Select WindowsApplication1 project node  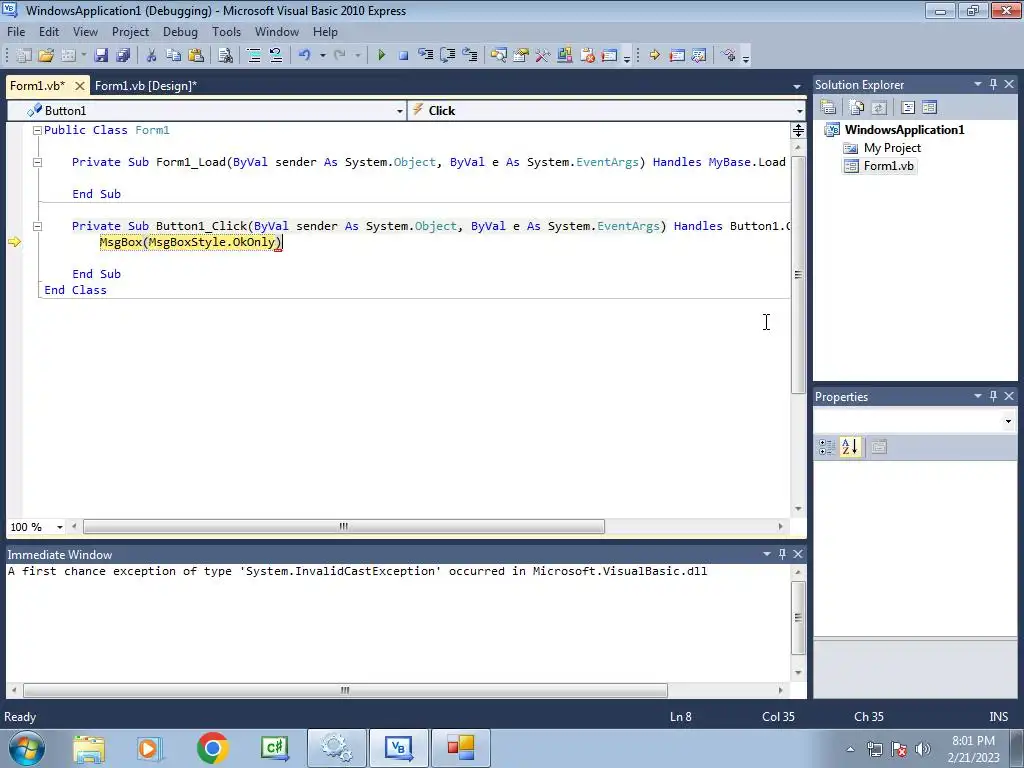tap(904, 129)
